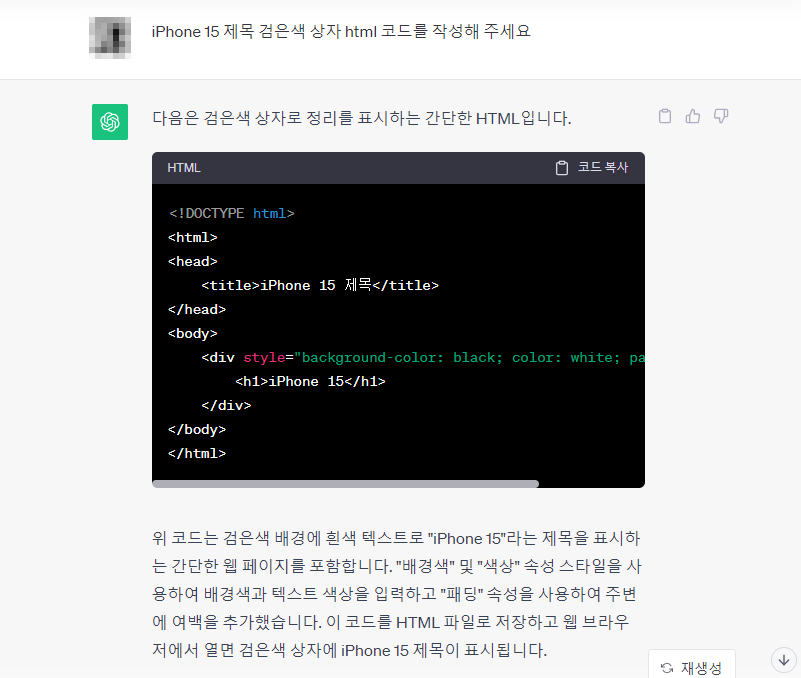The image size is (801, 678).
Task: Click the opening <body> code line
Action: (193, 333)
